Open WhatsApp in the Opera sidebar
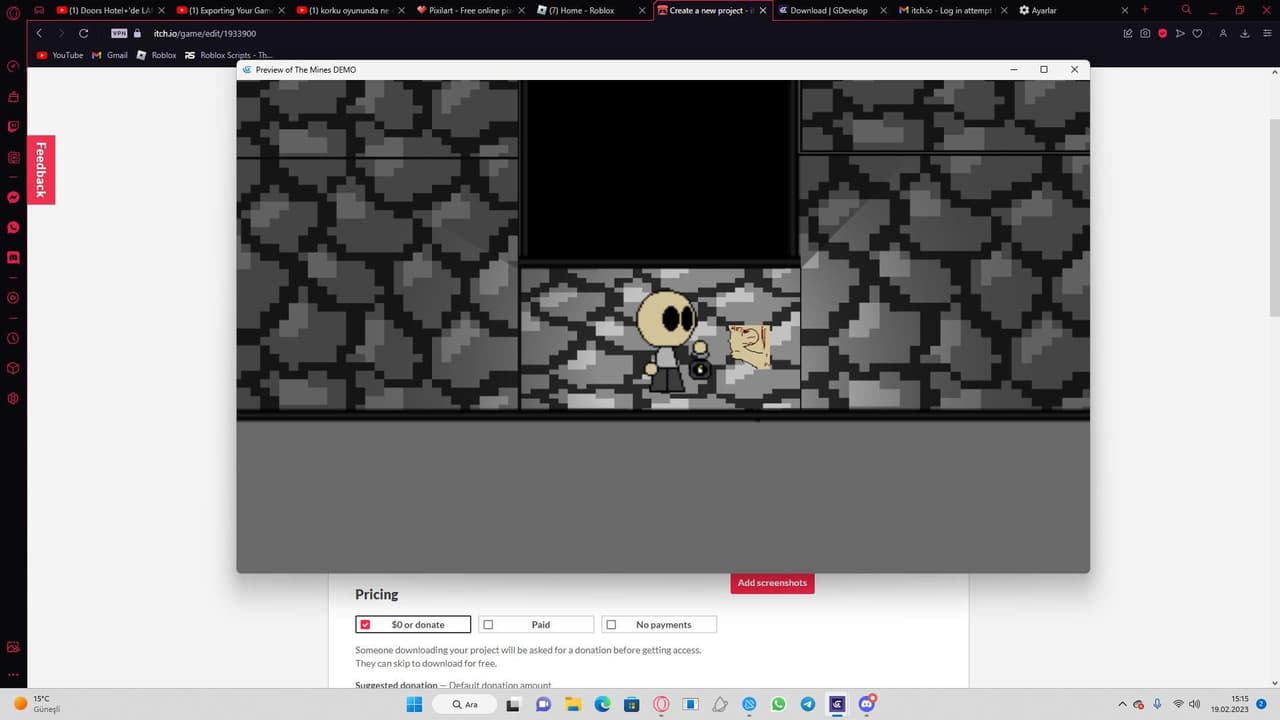This screenshot has width=1280, height=720. coord(13,227)
